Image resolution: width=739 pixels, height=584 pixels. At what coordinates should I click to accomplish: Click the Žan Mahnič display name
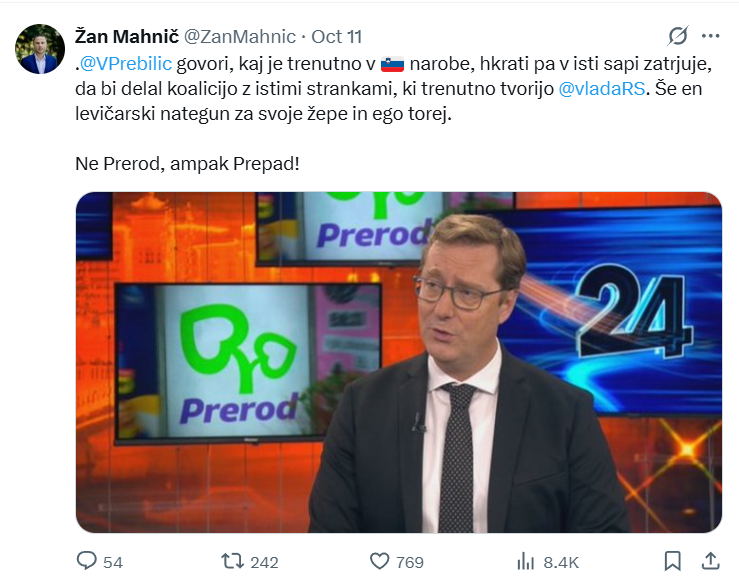click(127, 36)
